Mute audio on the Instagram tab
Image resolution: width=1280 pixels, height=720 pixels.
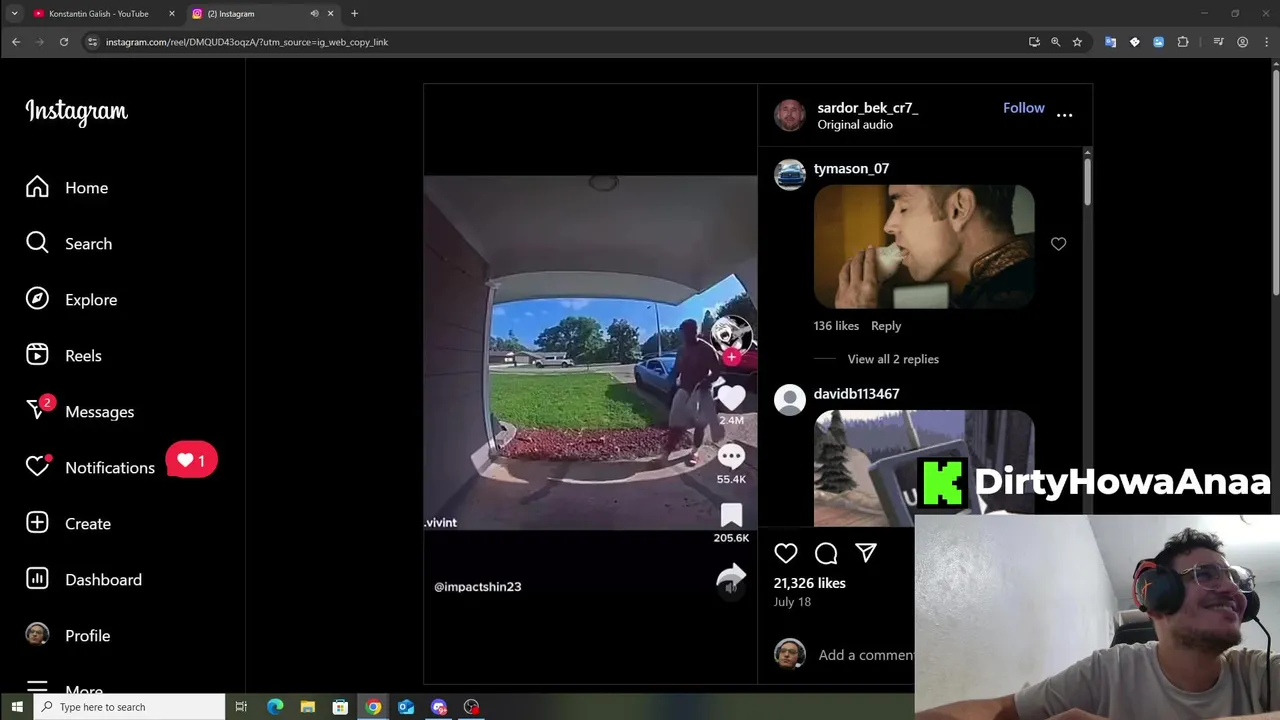coord(314,14)
